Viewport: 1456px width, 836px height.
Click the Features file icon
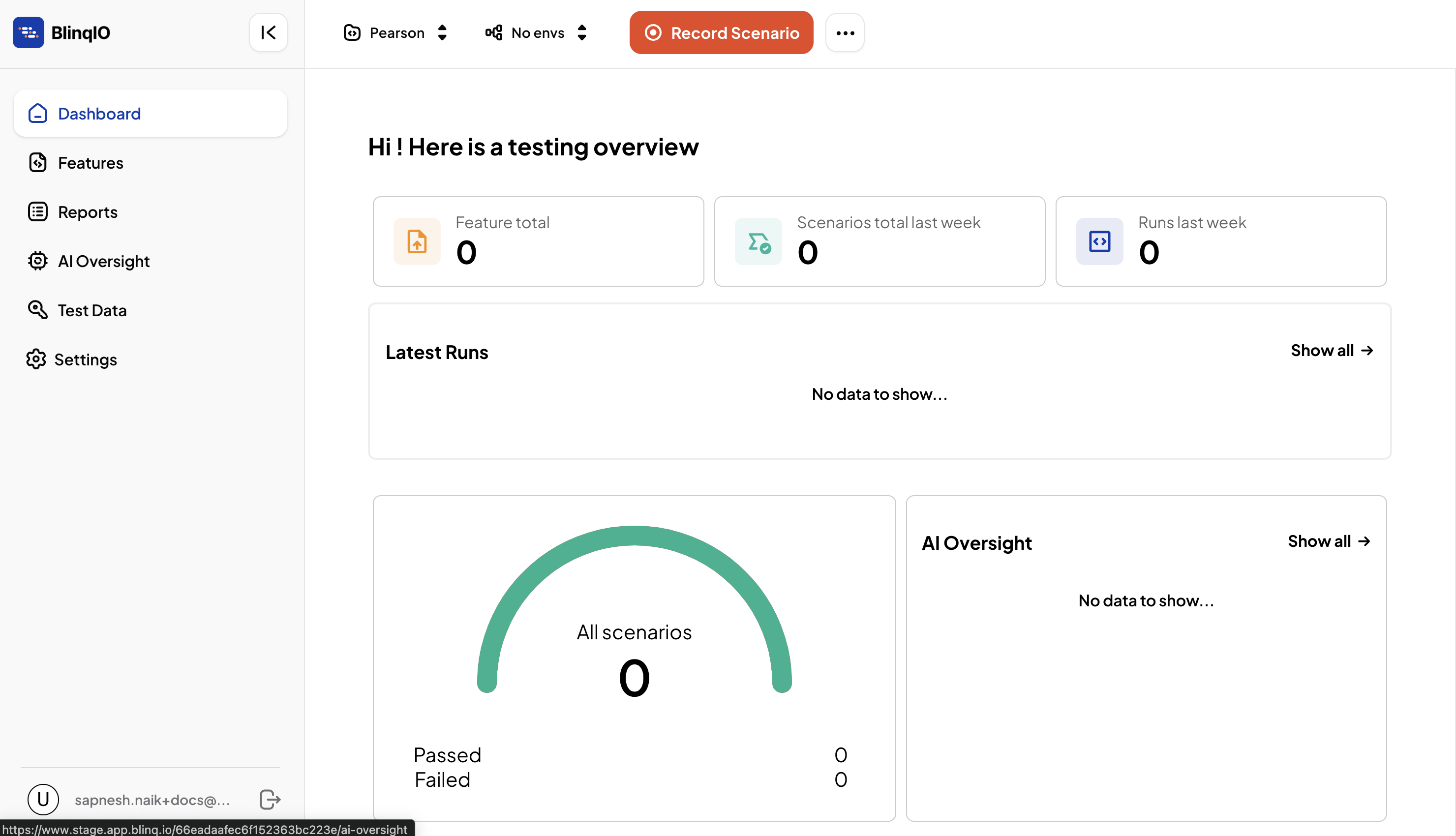pos(38,162)
